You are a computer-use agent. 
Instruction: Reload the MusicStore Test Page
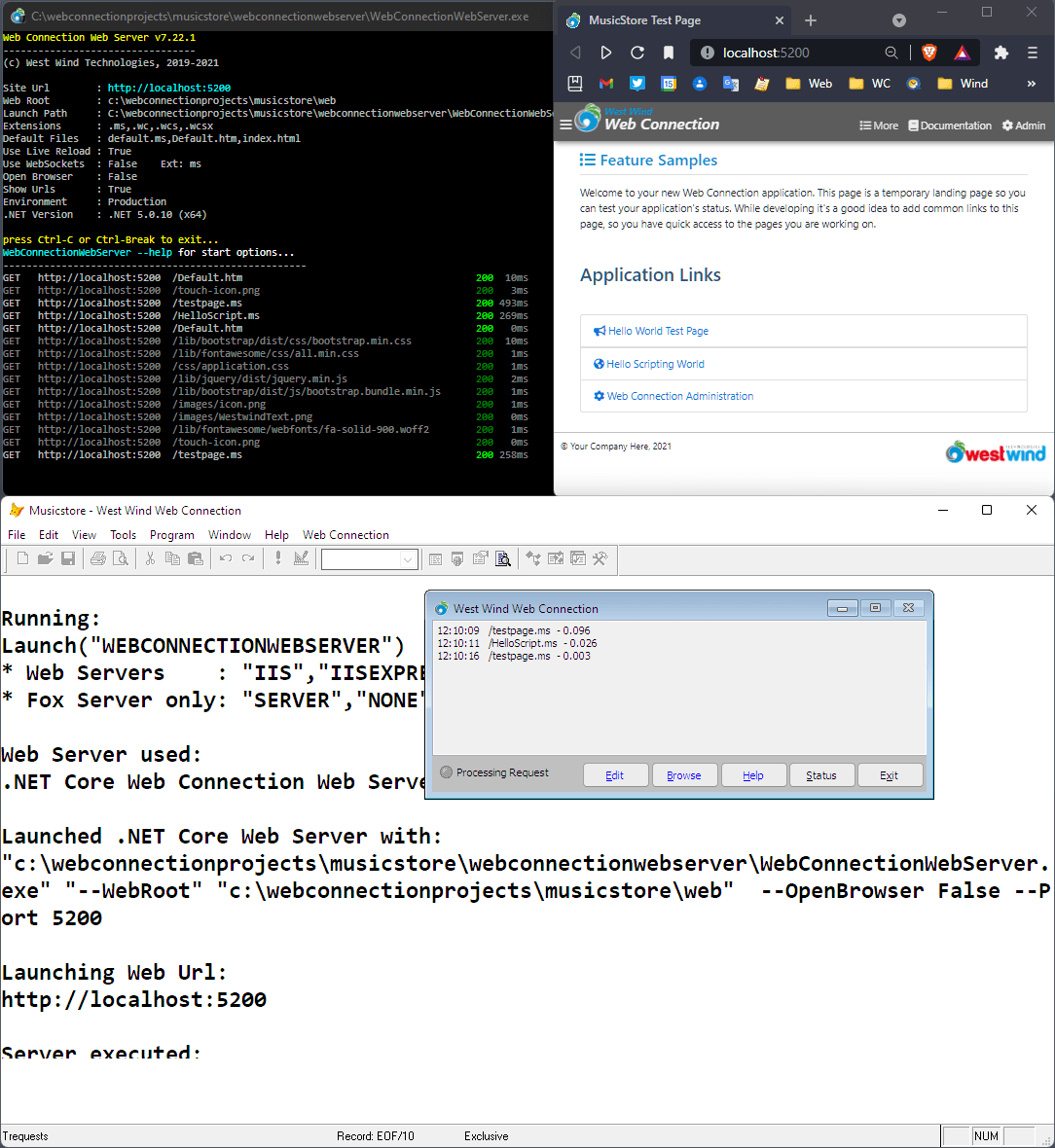pyautogui.click(x=637, y=53)
